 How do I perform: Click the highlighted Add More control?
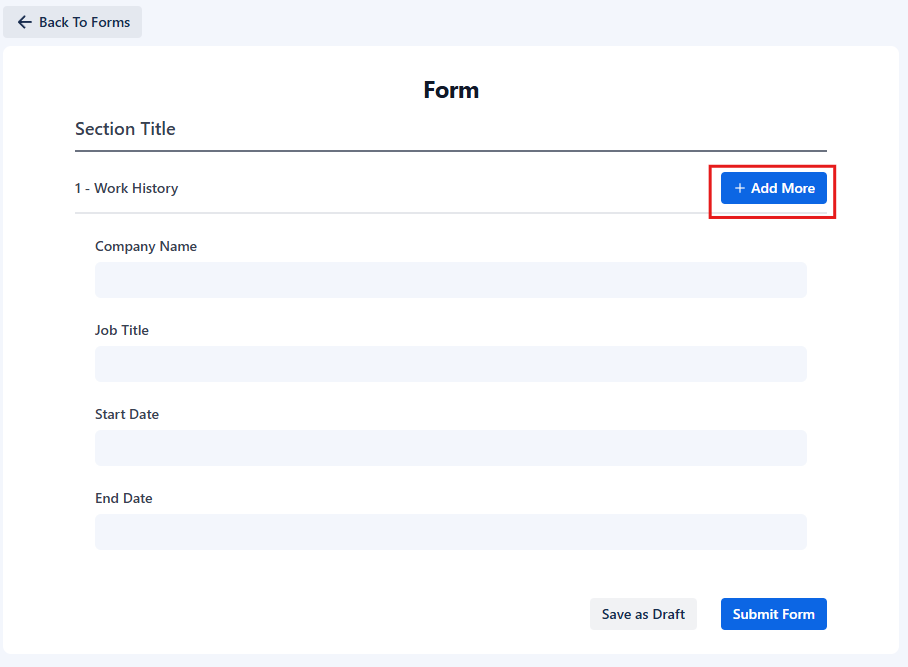tap(773, 188)
